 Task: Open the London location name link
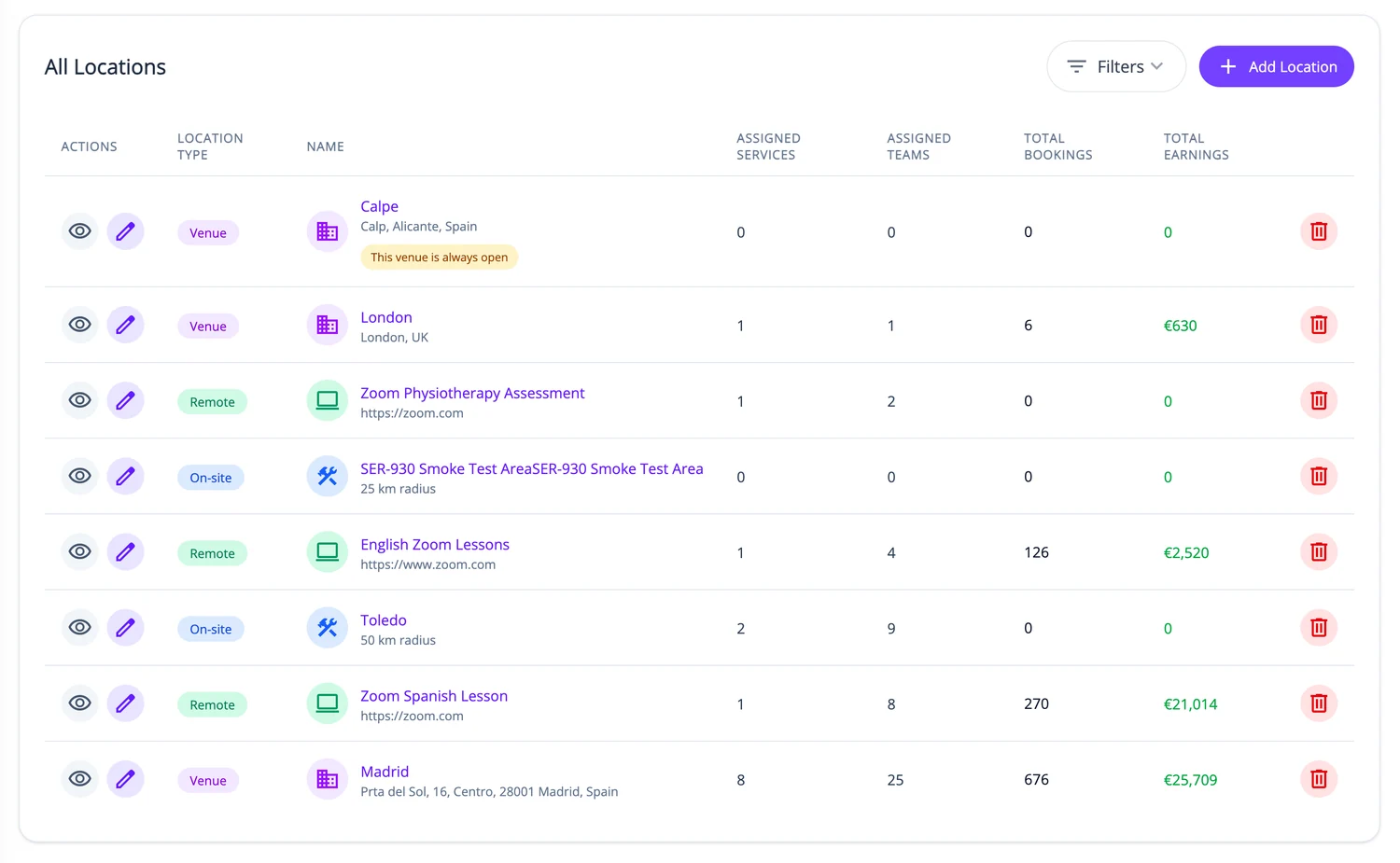pos(386,317)
